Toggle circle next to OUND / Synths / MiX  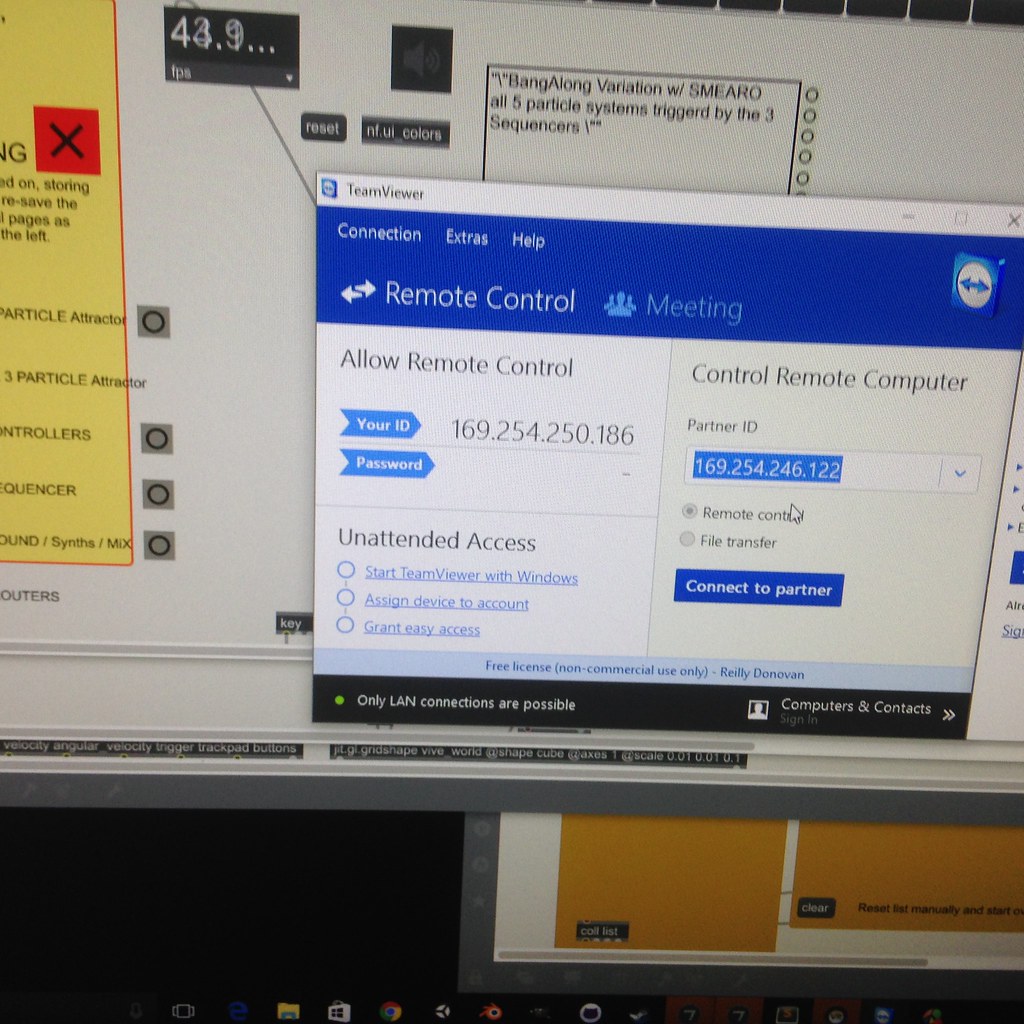(159, 545)
